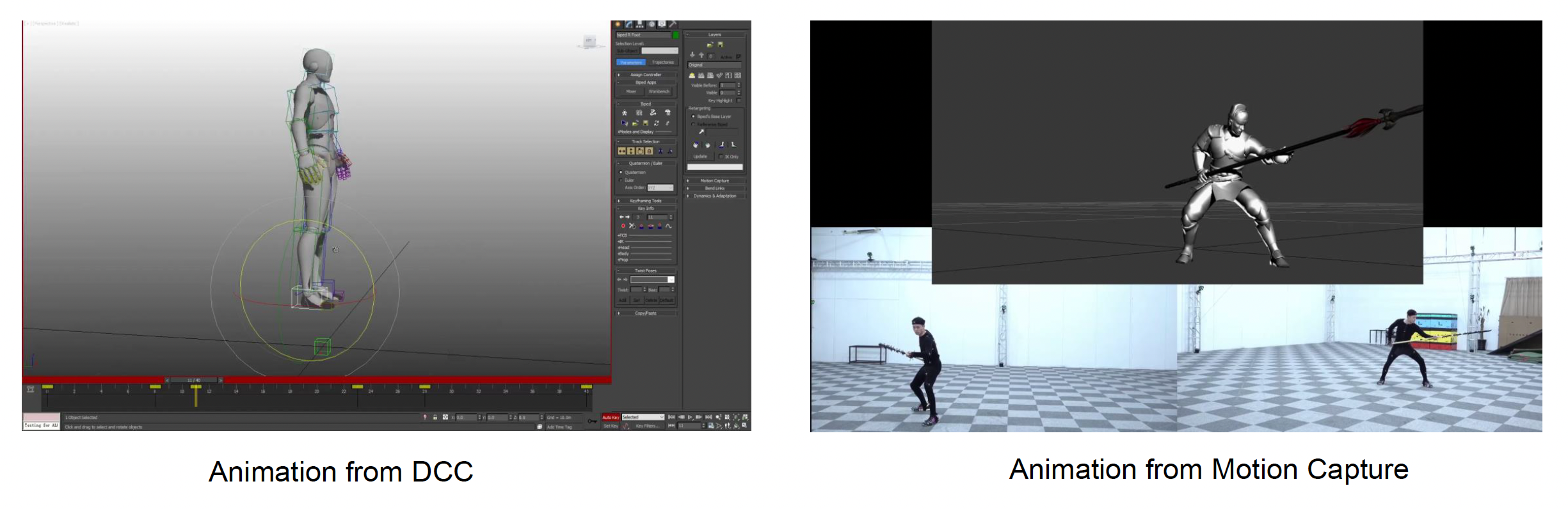Toggle the red Auto Key button
The image size is (1568, 509).
pos(611,418)
